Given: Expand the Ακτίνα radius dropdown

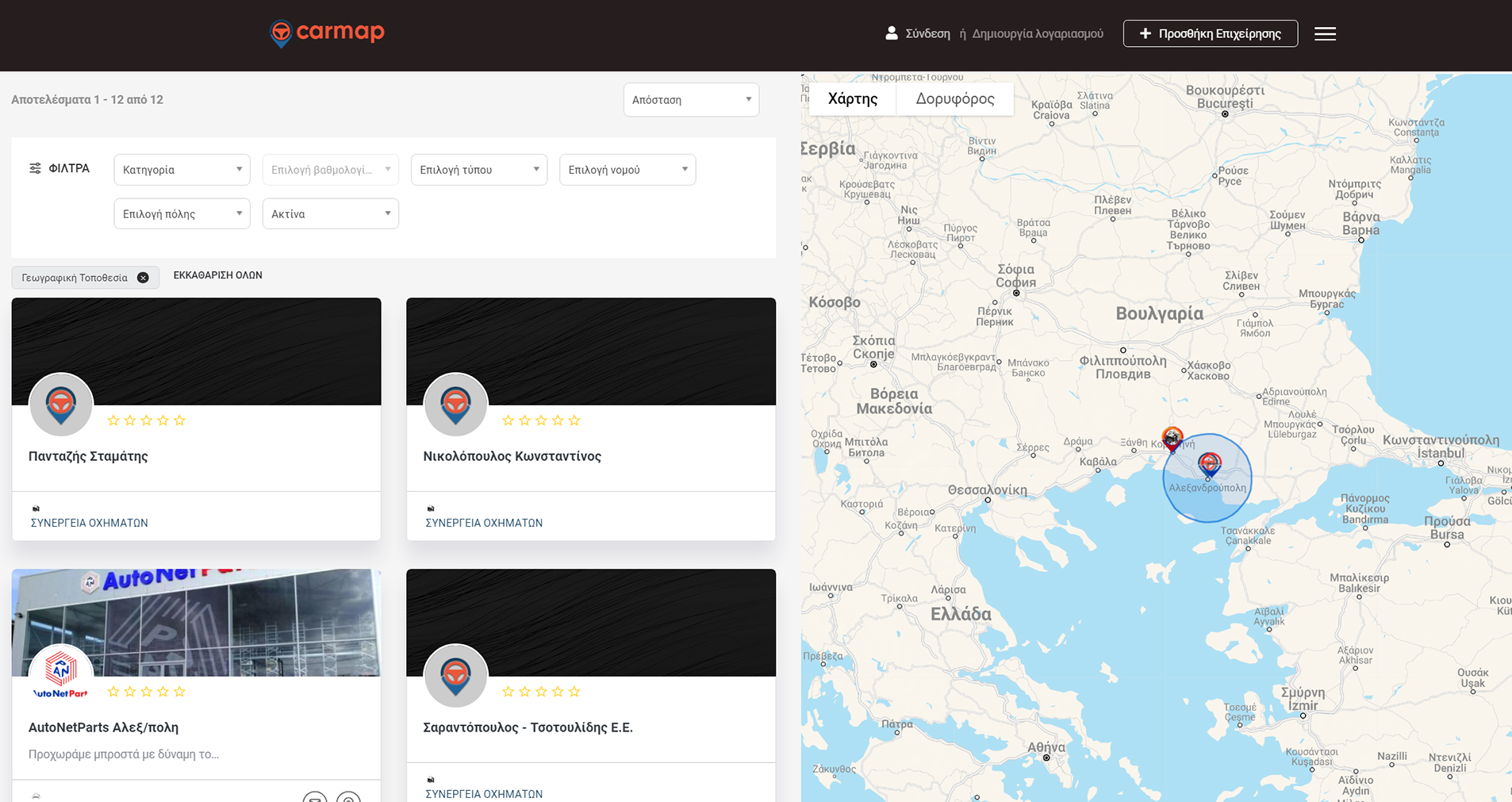Looking at the screenshot, I should [x=330, y=214].
